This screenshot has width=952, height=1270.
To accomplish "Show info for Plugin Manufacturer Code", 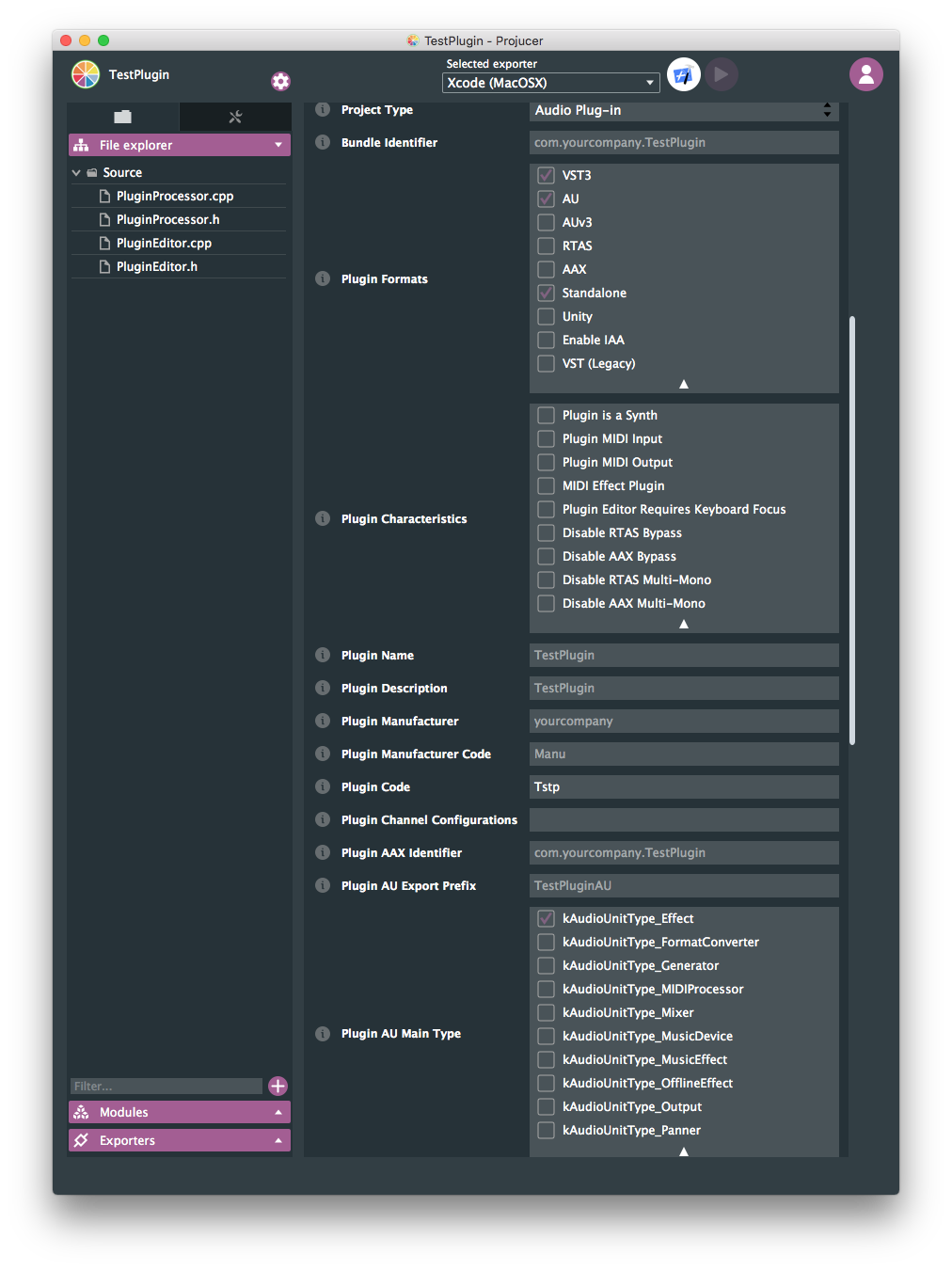I will pyautogui.click(x=323, y=754).
